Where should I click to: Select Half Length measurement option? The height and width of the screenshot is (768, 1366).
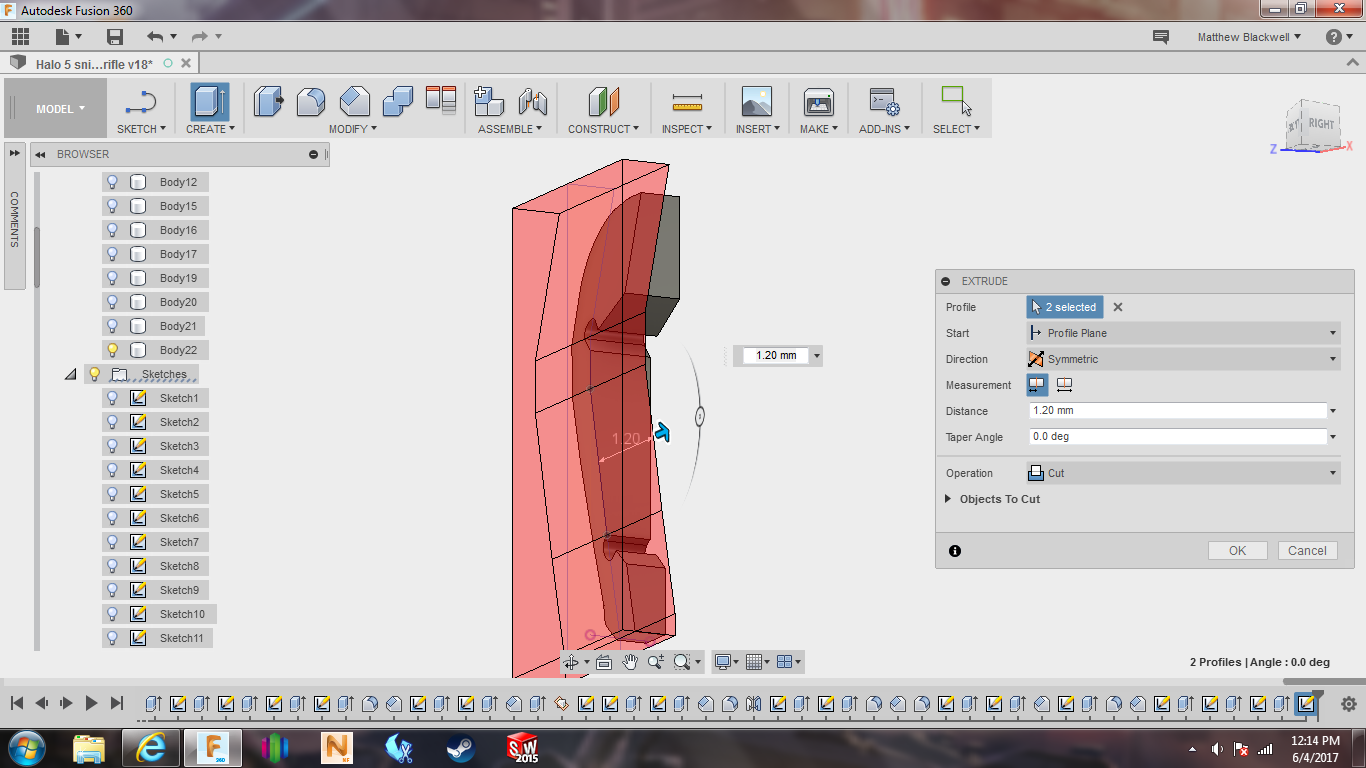tap(1037, 385)
